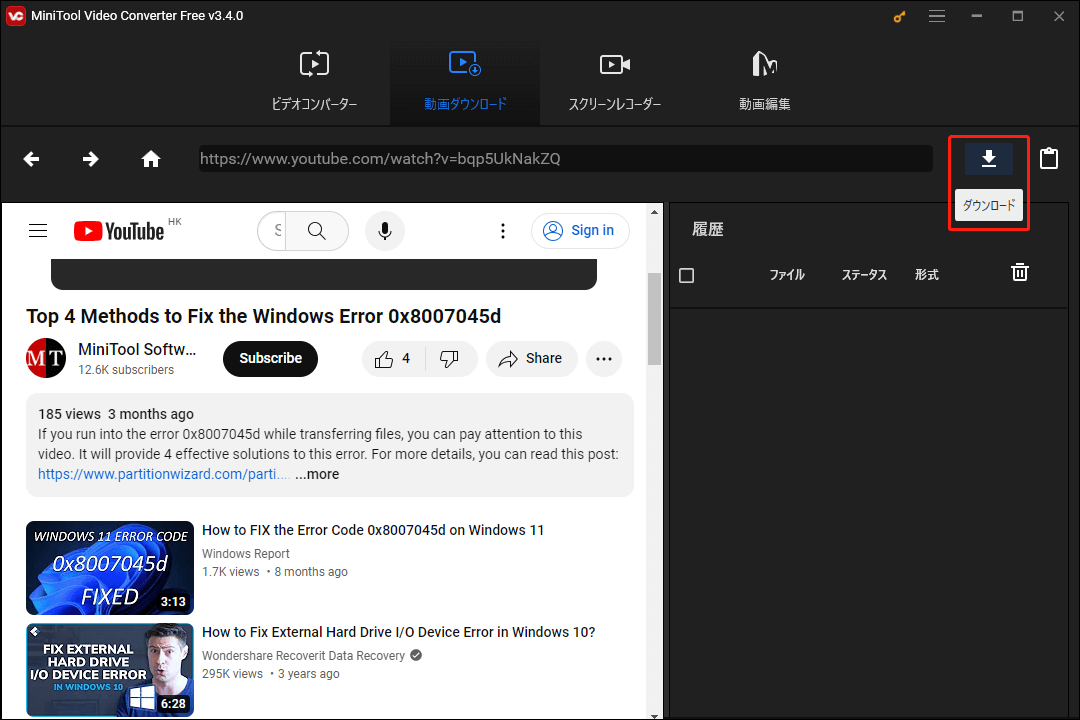
Task: Click the YouTube search magnifier button
Action: [317, 231]
